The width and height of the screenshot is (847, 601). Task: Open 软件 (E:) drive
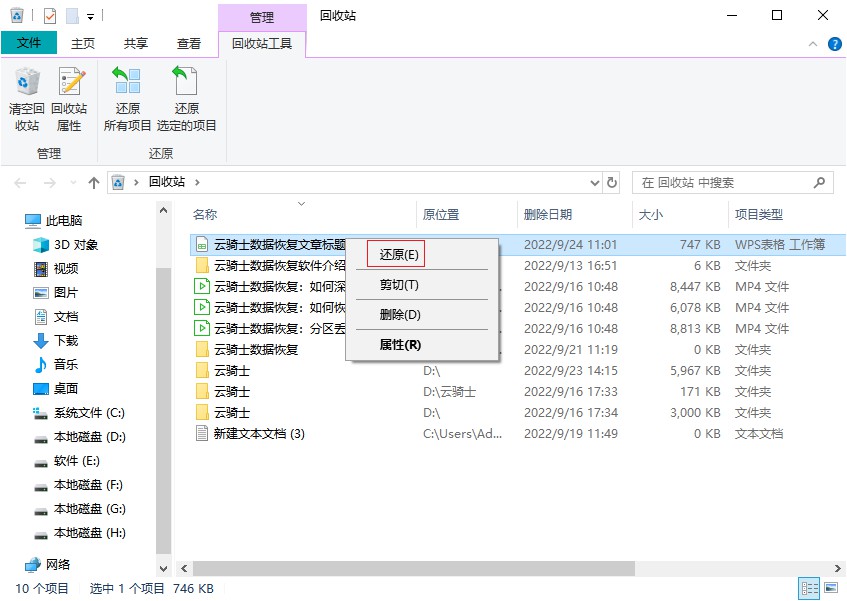(x=66, y=461)
